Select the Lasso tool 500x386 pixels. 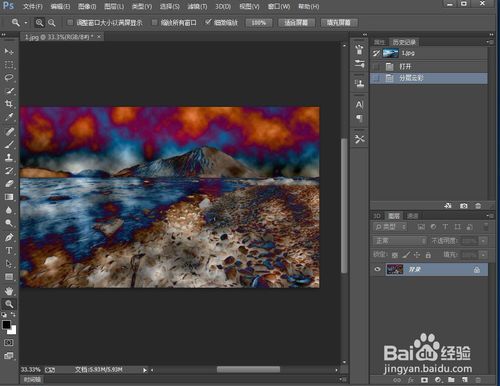coord(9,77)
